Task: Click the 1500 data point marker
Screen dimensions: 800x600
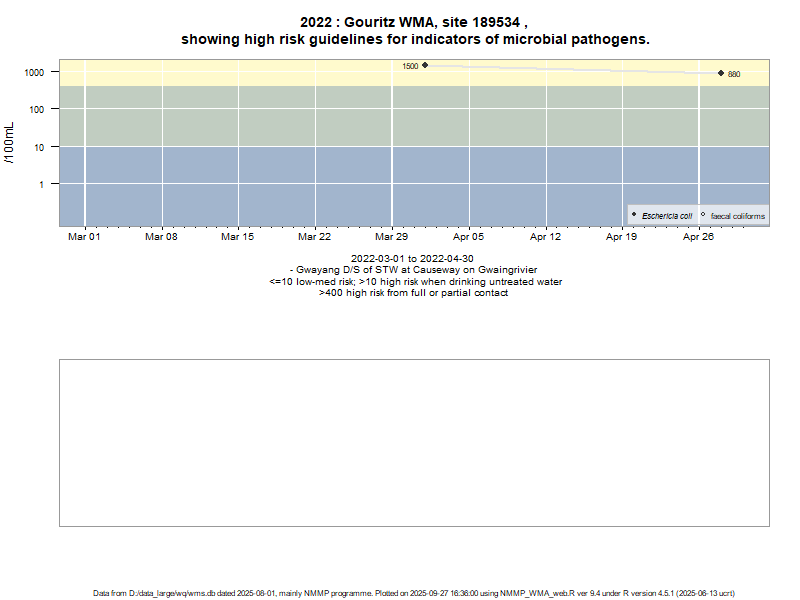Action: click(x=425, y=65)
